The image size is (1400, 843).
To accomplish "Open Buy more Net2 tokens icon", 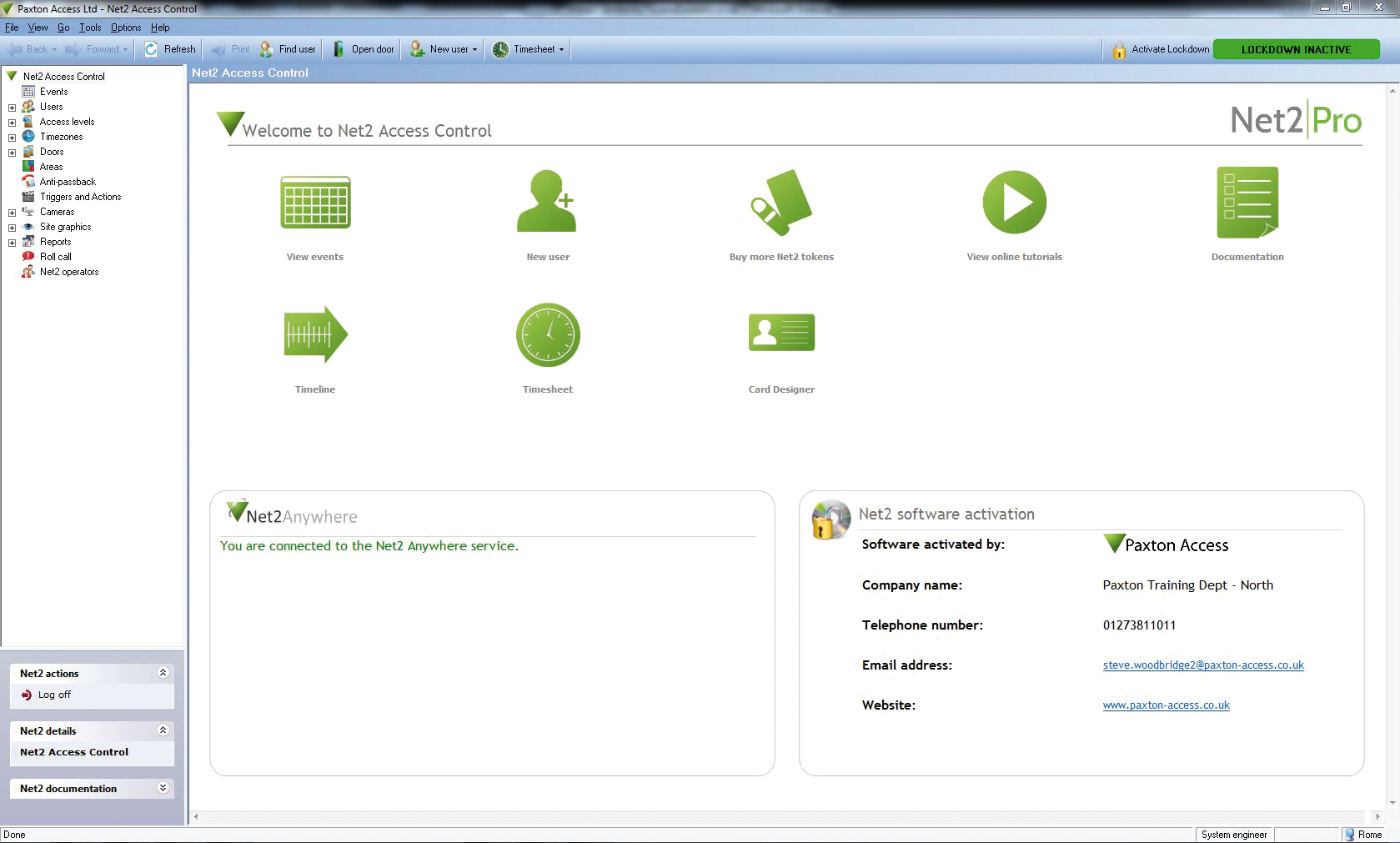I will [x=781, y=203].
